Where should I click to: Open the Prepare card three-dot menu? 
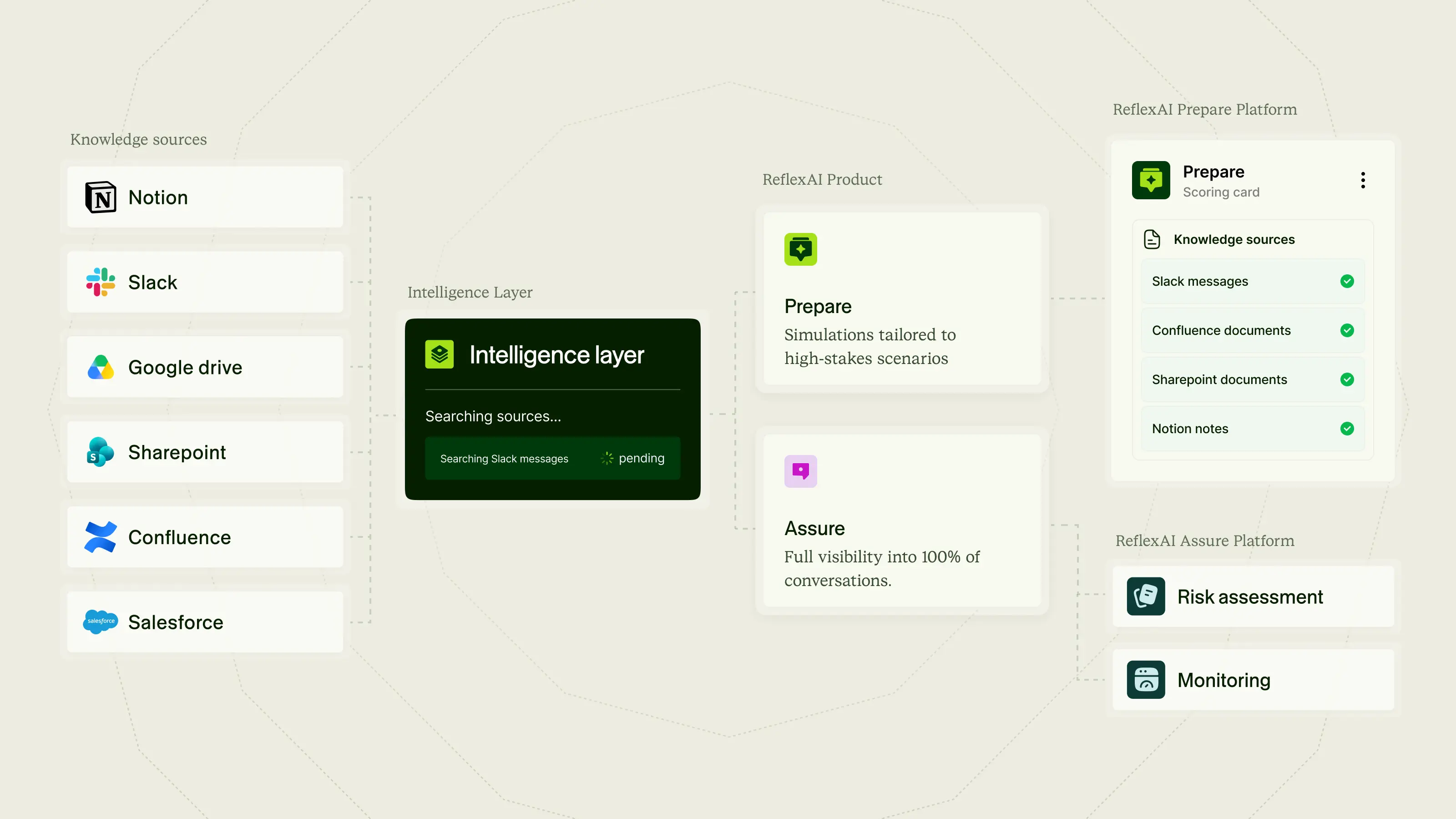(x=1363, y=180)
